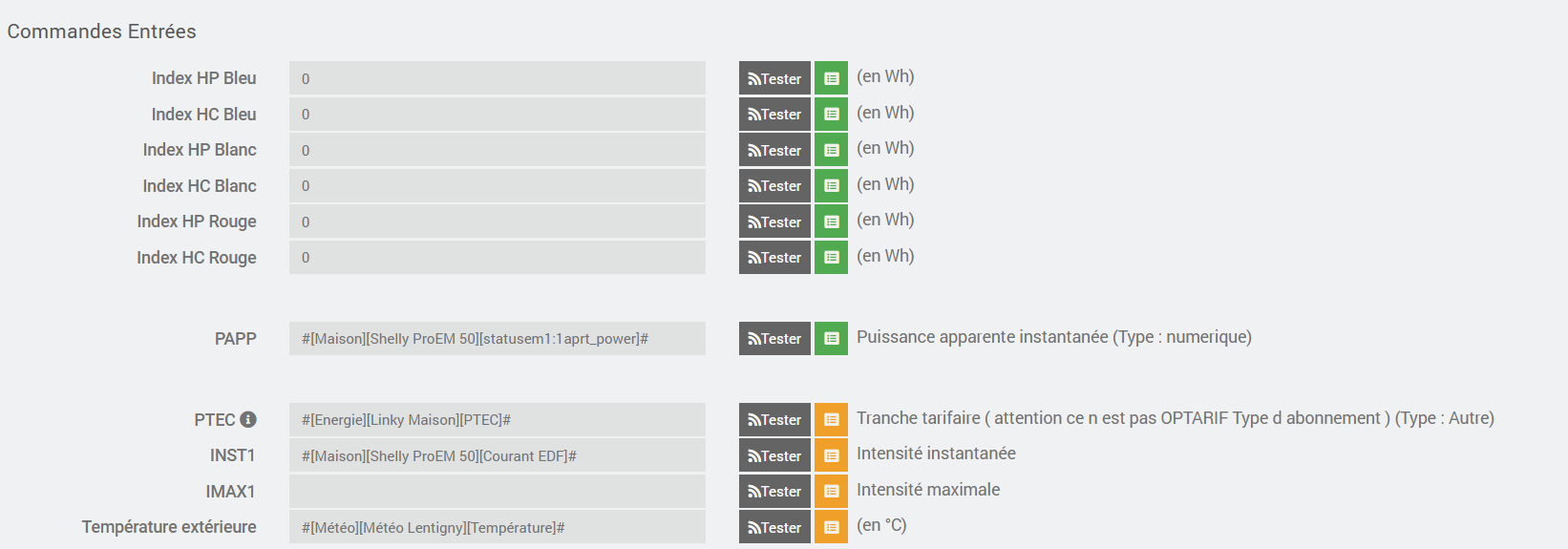Viewport: 1568px width, 549px height.
Task: Click Tester button on IMAX1 row
Action: click(x=774, y=491)
